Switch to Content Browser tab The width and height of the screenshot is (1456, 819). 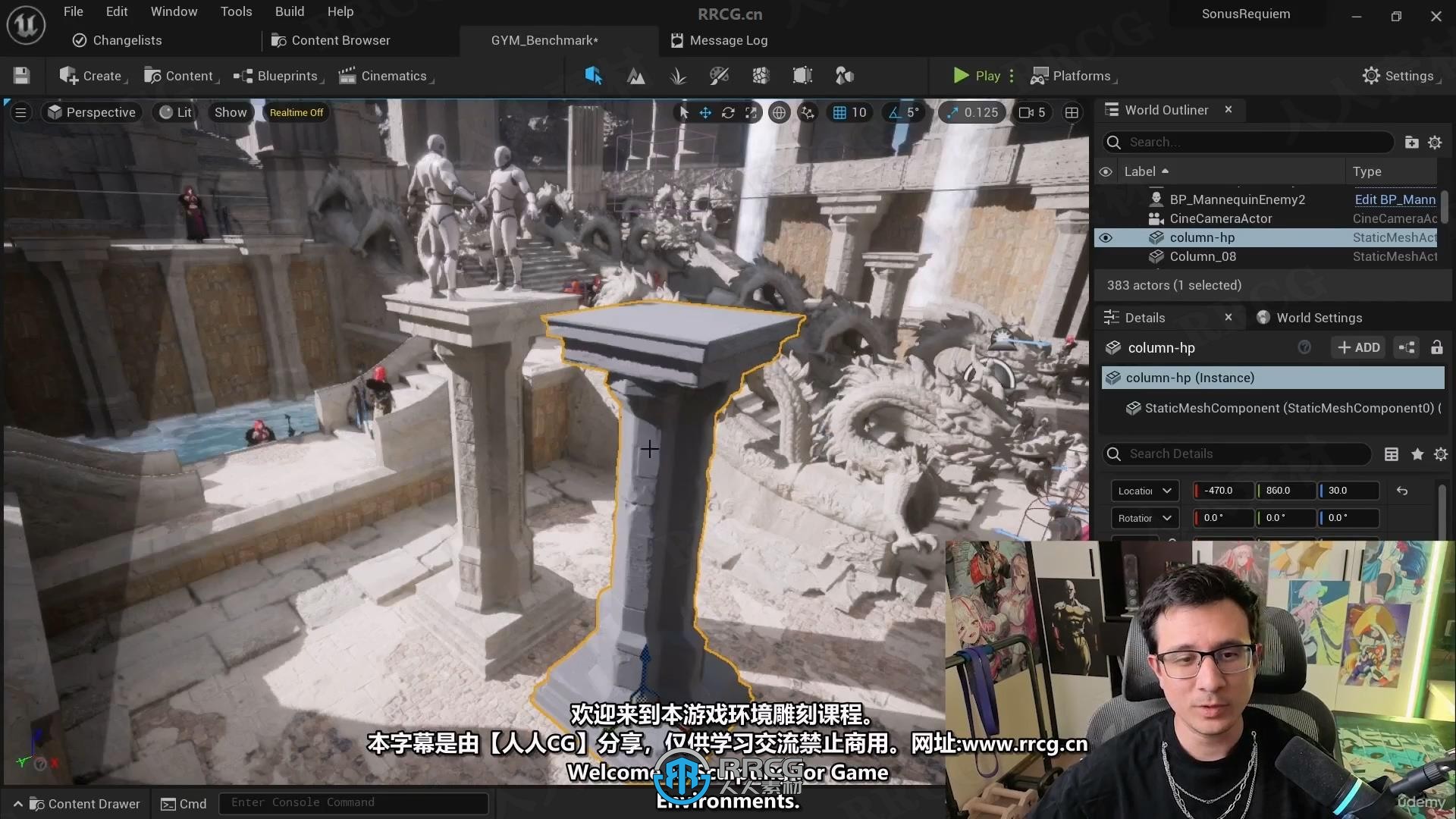pos(331,40)
